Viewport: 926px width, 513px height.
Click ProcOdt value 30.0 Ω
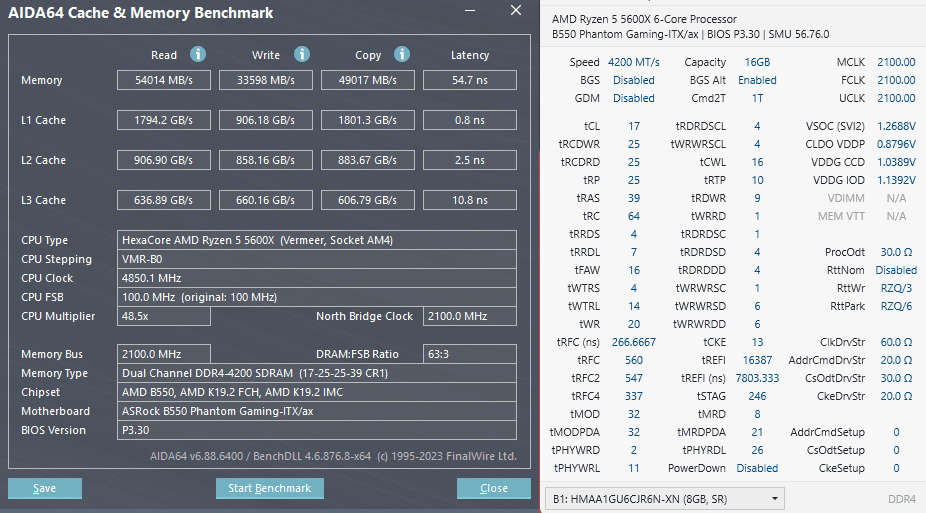(x=896, y=252)
